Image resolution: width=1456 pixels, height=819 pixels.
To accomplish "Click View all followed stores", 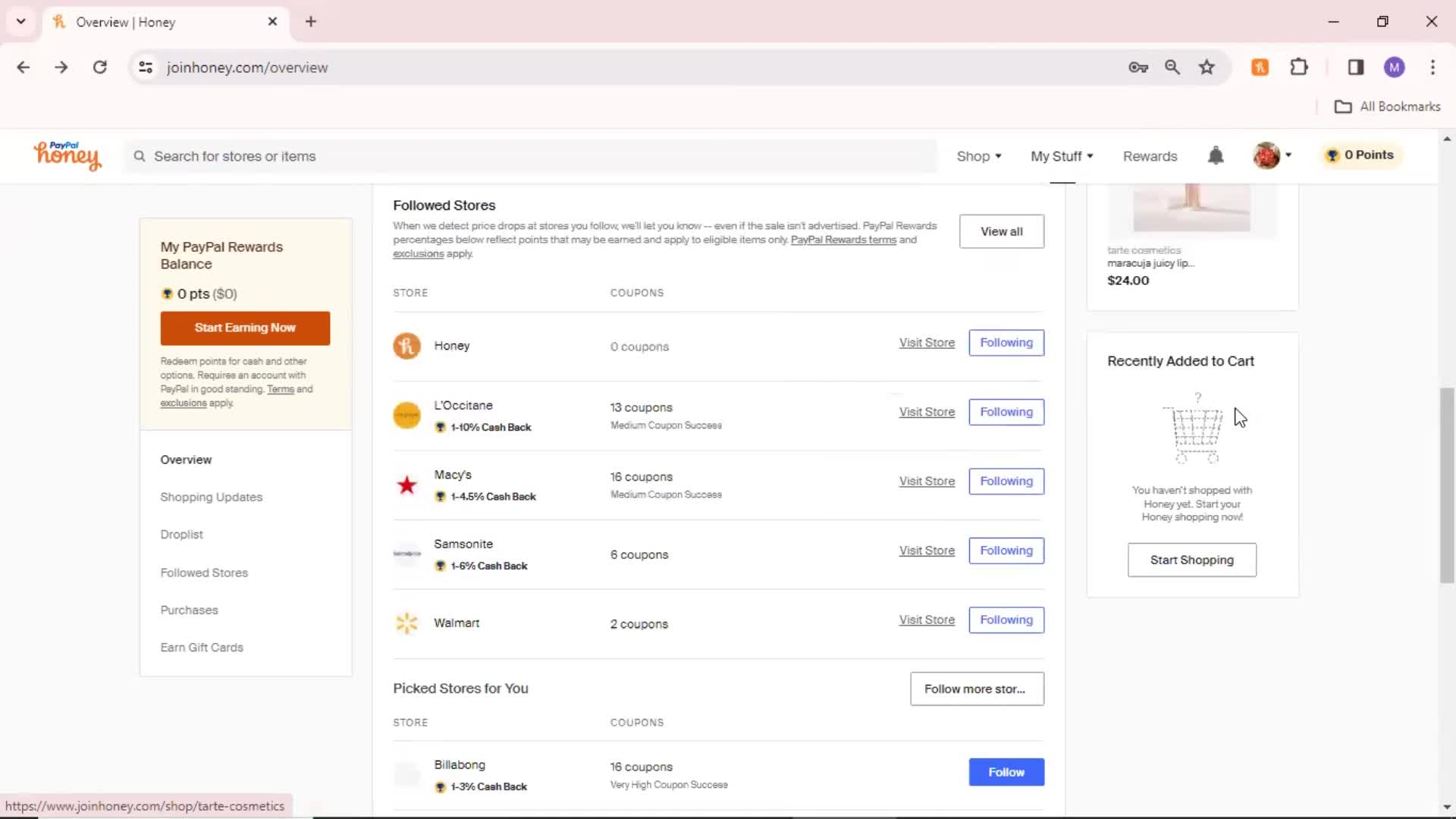I will (x=1001, y=231).
